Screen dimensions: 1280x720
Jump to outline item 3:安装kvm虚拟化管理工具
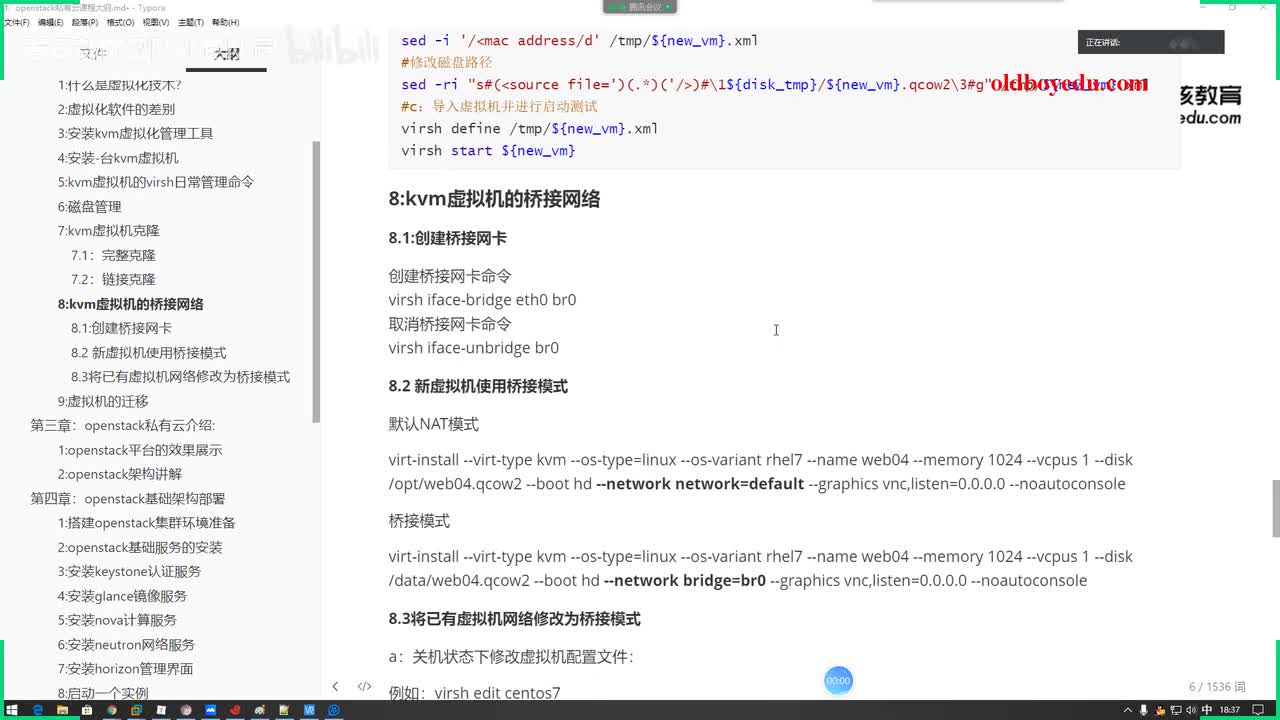pos(135,133)
